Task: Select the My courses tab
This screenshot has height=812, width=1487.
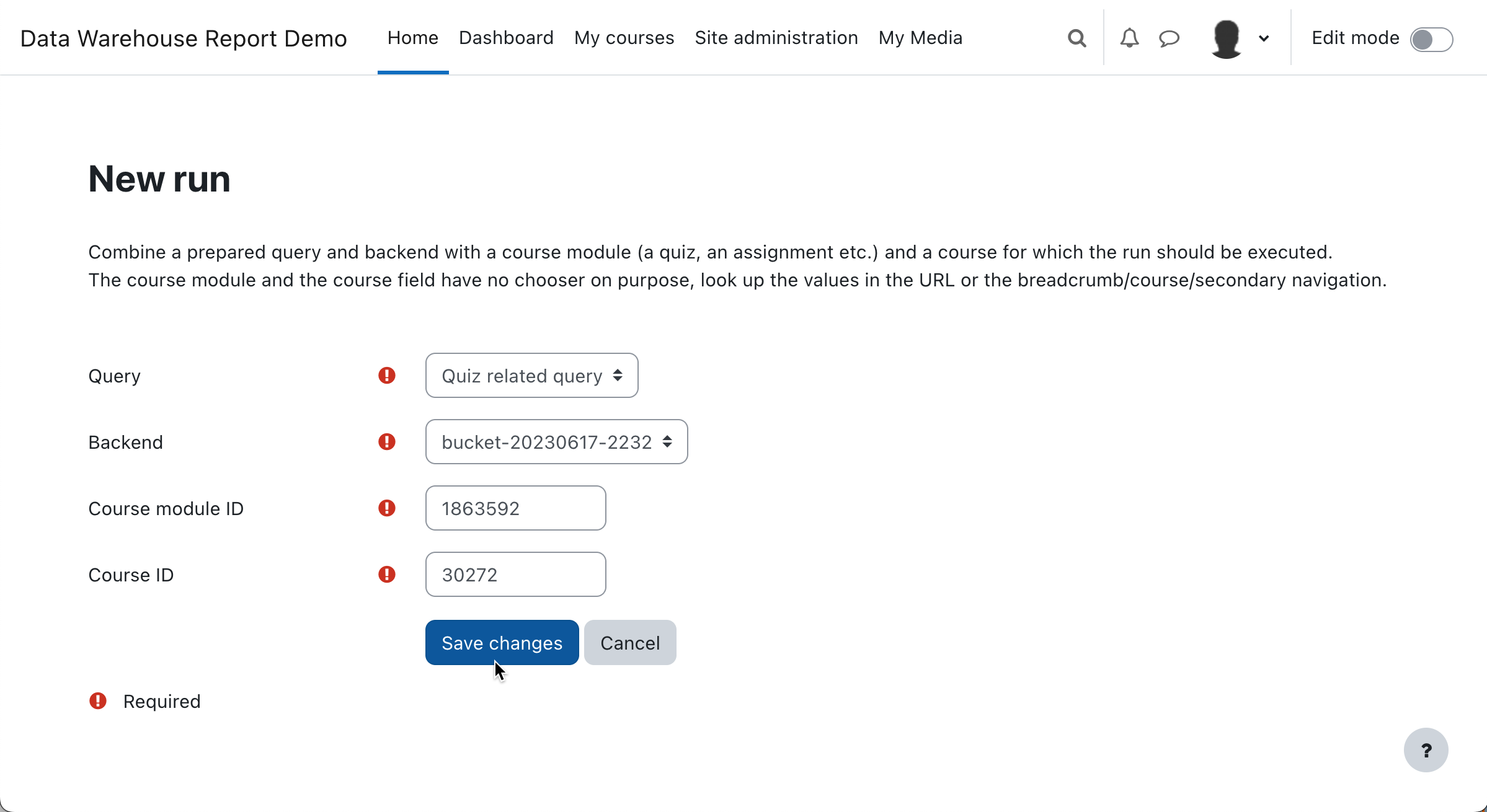Action: click(624, 38)
